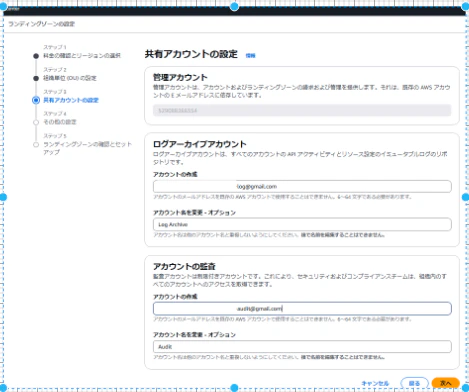Open the 情報 info link beside the heading
Screen dimensions: 469x392
click(x=250, y=55)
